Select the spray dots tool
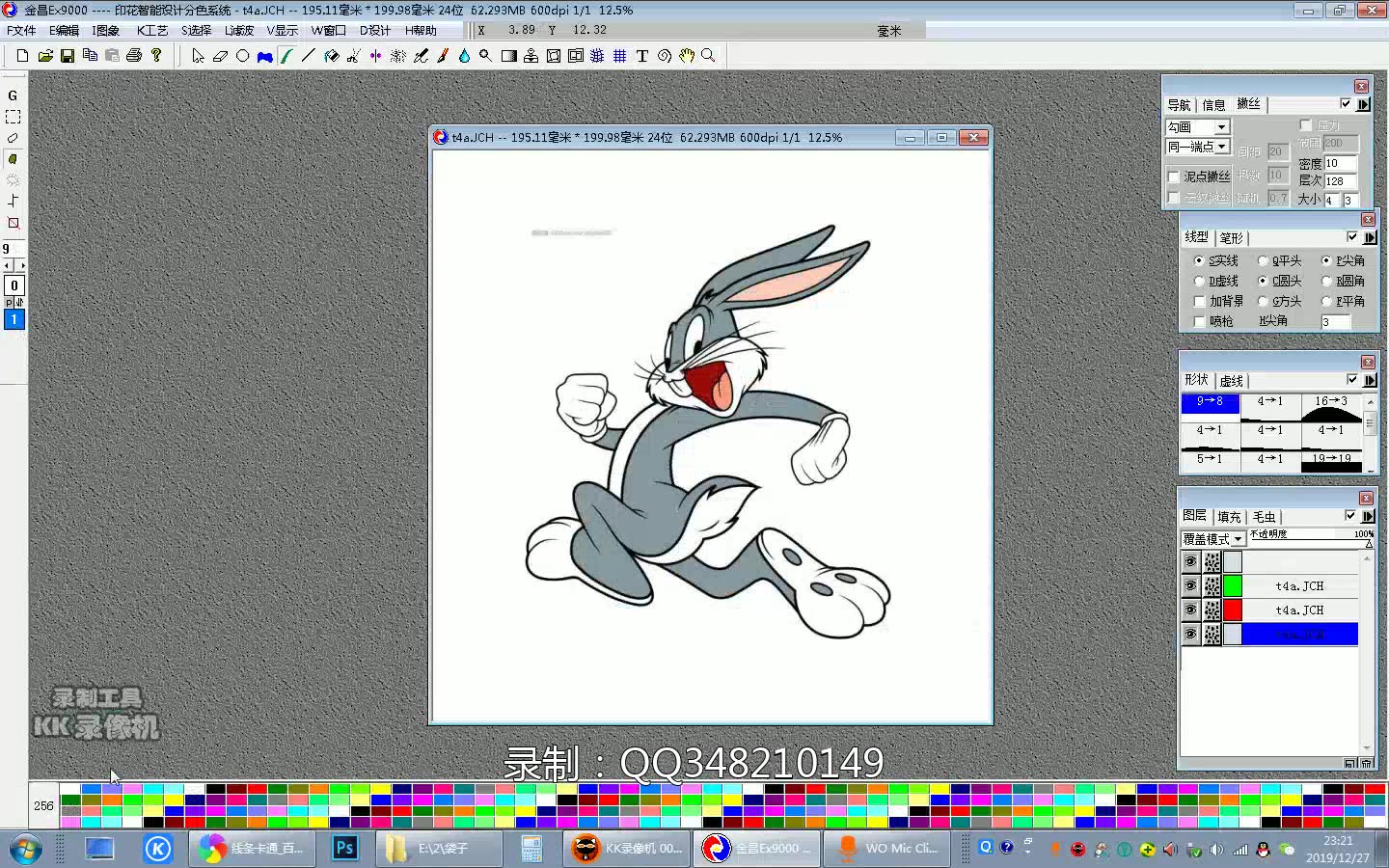This screenshot has height=868, width=1389. click(397, 56)
